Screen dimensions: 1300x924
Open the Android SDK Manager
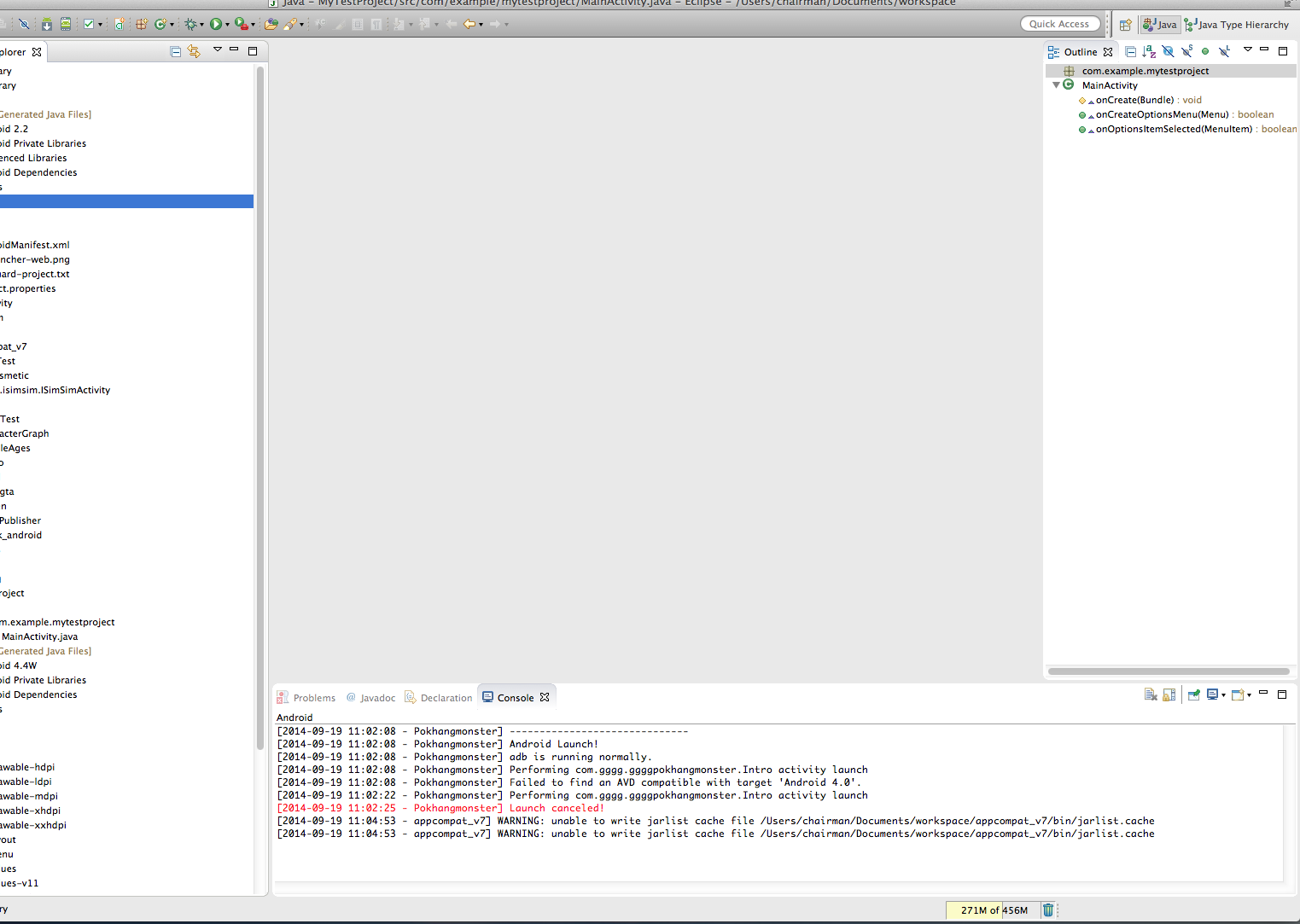click(46, 24)
